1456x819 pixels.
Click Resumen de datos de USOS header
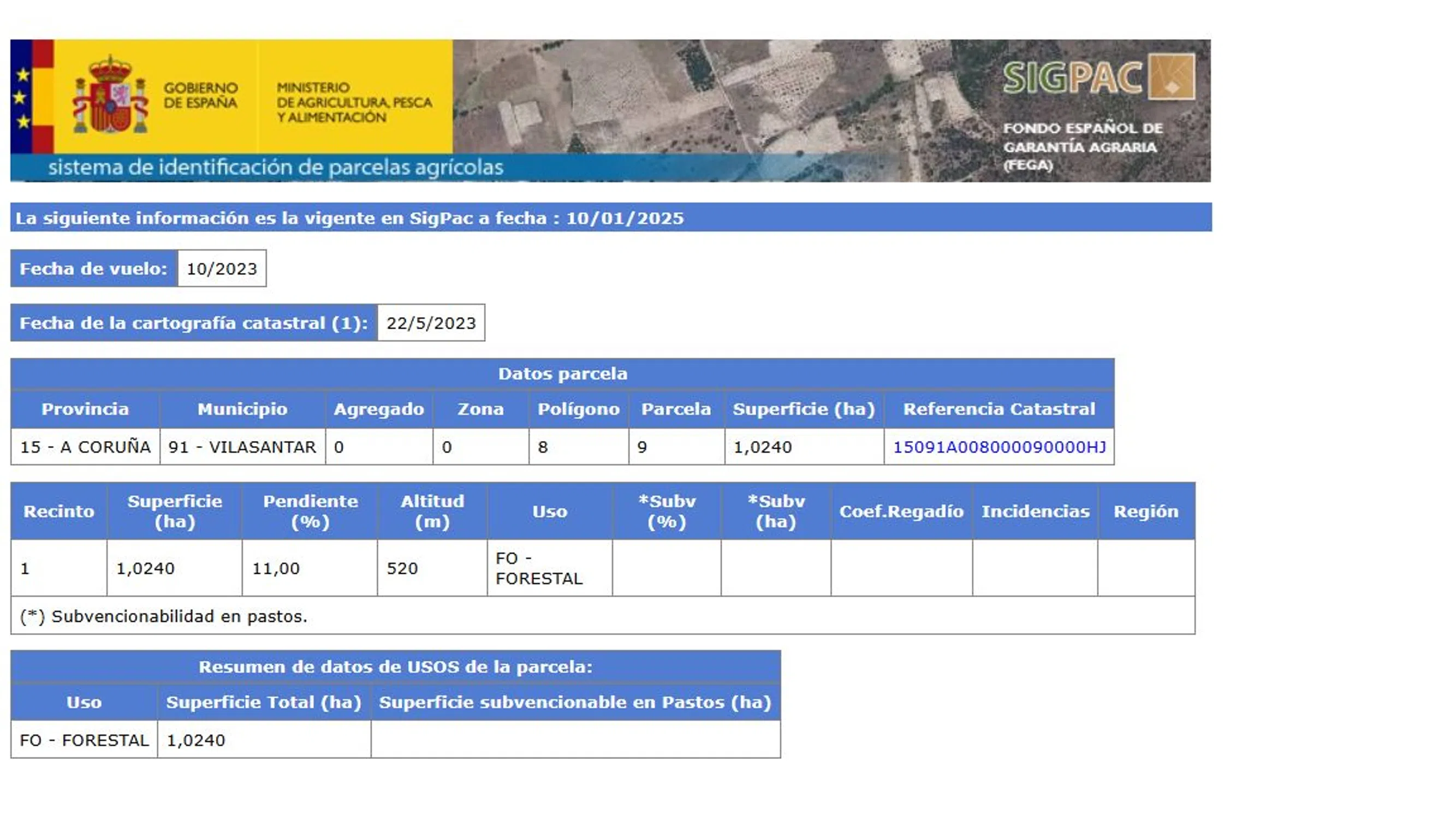point(395,667)
